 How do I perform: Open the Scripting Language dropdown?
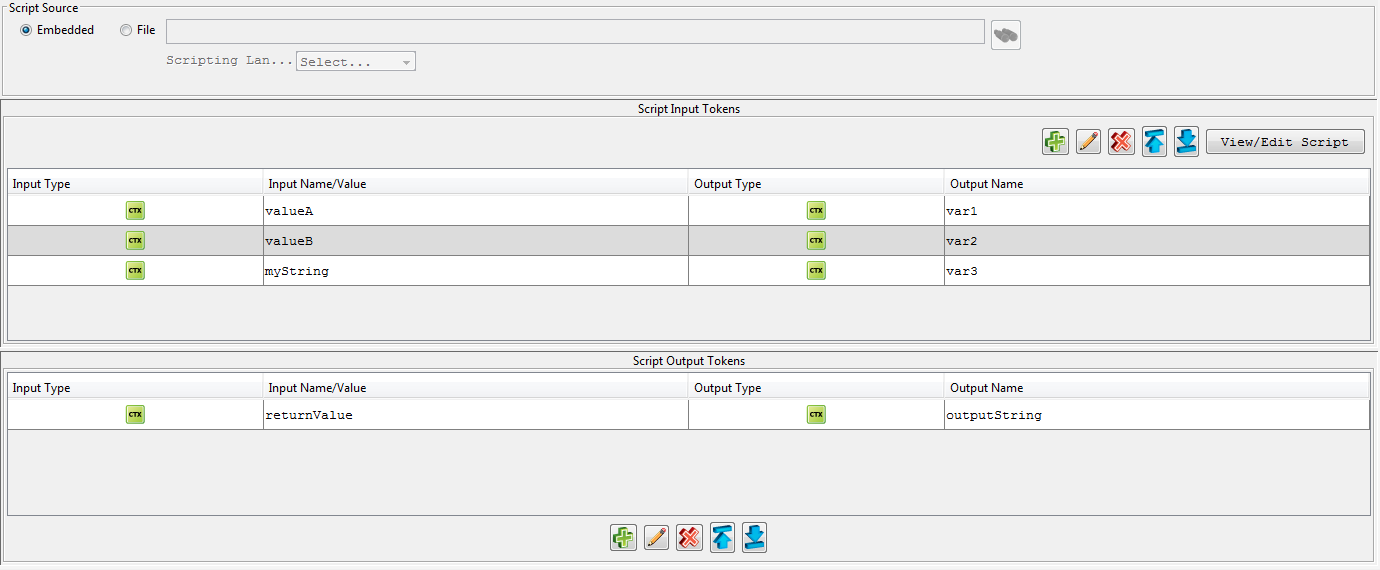356,62
